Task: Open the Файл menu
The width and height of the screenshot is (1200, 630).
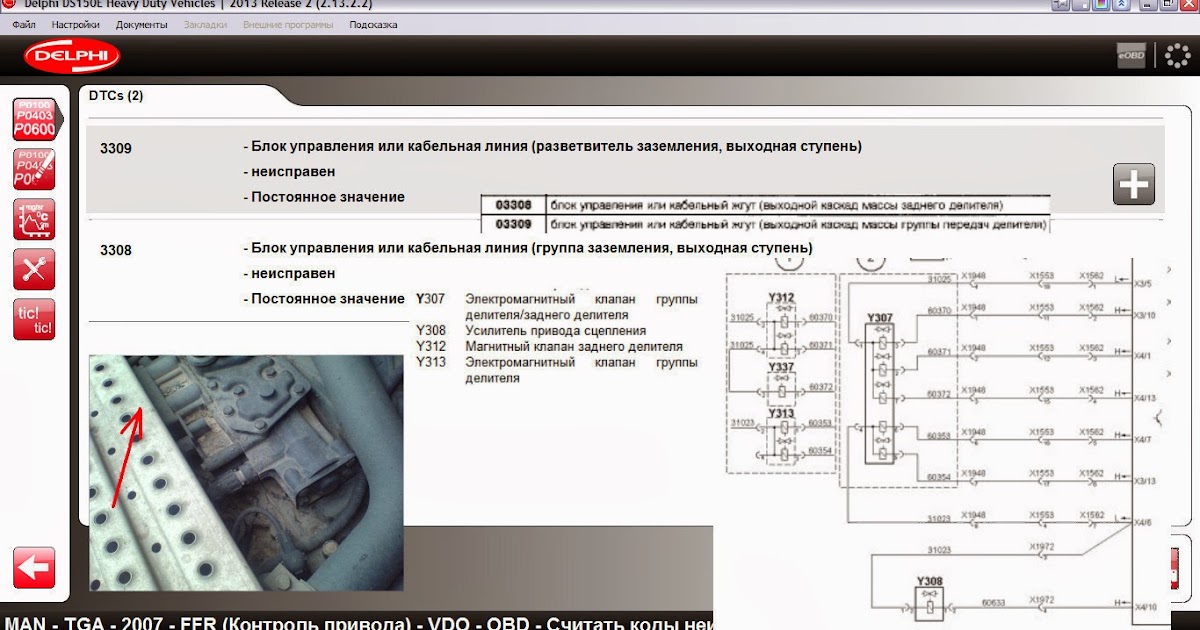Action: point(24,24)
